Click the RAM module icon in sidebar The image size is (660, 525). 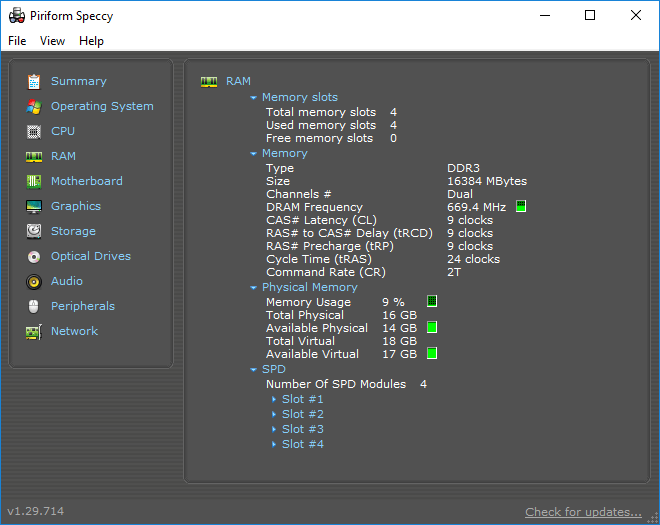tap(34, 157)
